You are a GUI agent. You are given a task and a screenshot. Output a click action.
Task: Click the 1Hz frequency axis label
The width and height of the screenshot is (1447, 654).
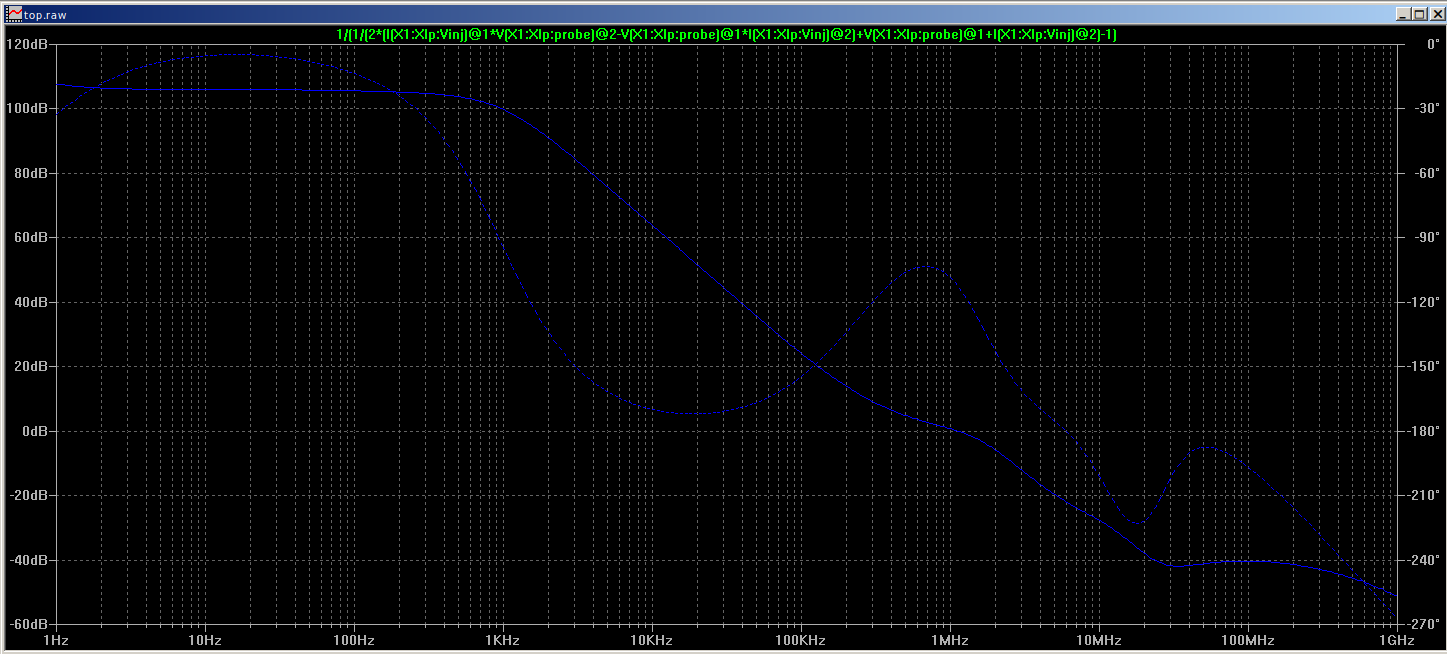56,640
